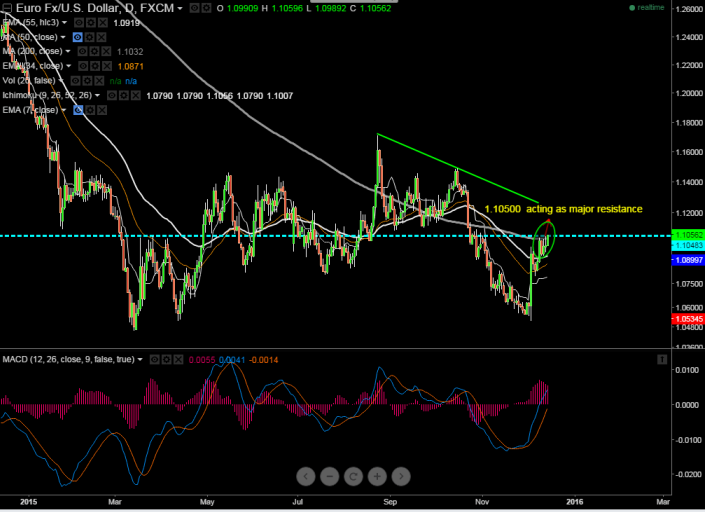Open dropdown arrow for MACD (12, 26, close, 9)
Screen dimensions: 705x512
pyautogui.click(x=140, y=359)
